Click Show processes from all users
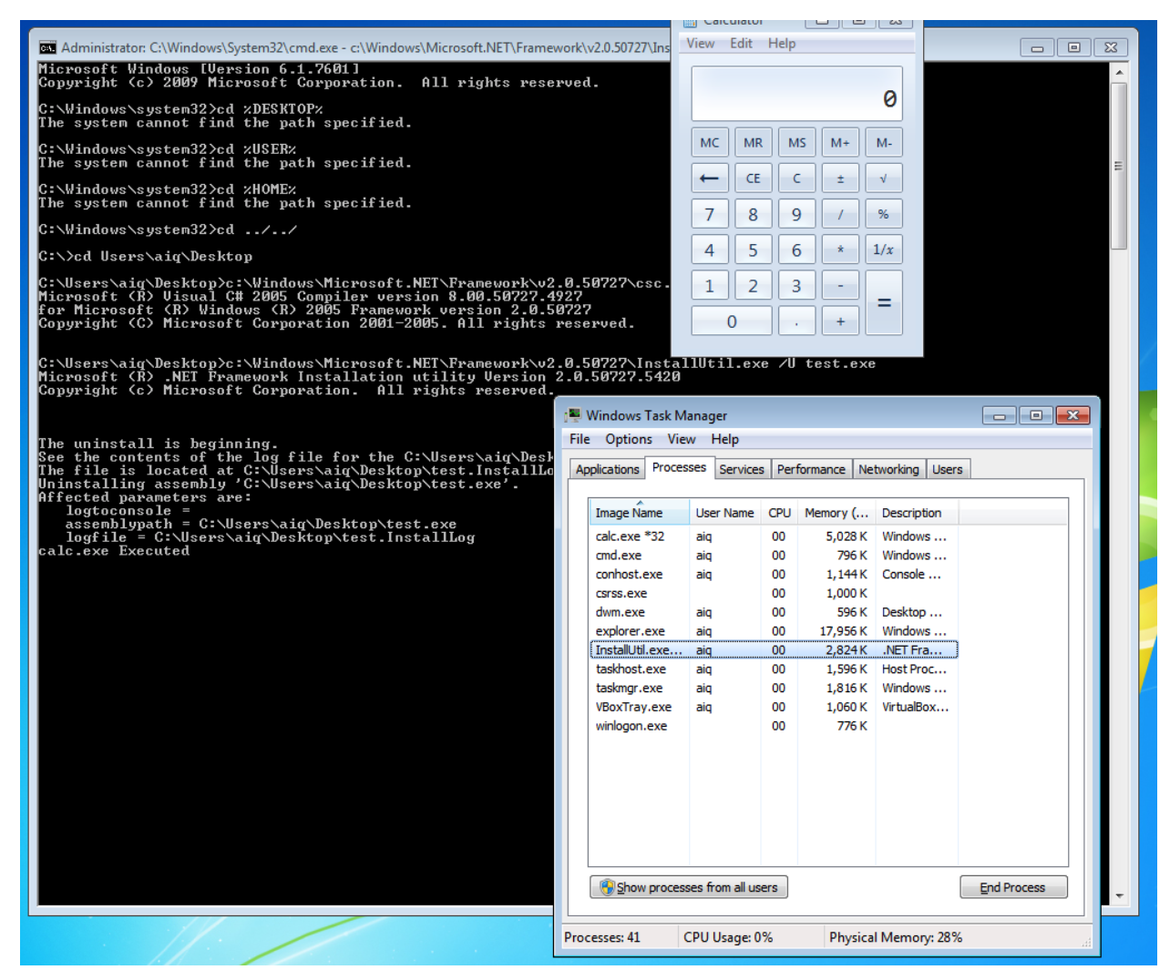The height and width of the screenshot is (980, 1170). click(688, 887)
